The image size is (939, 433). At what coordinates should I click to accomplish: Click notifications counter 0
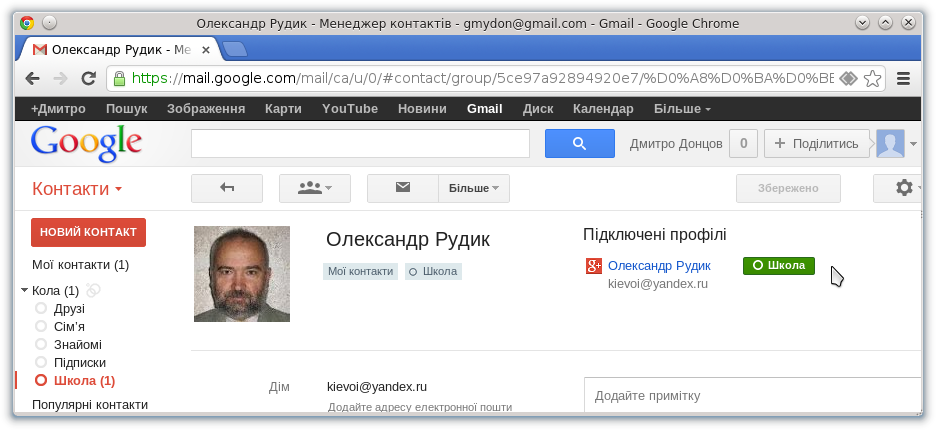(x=743, y=144)
